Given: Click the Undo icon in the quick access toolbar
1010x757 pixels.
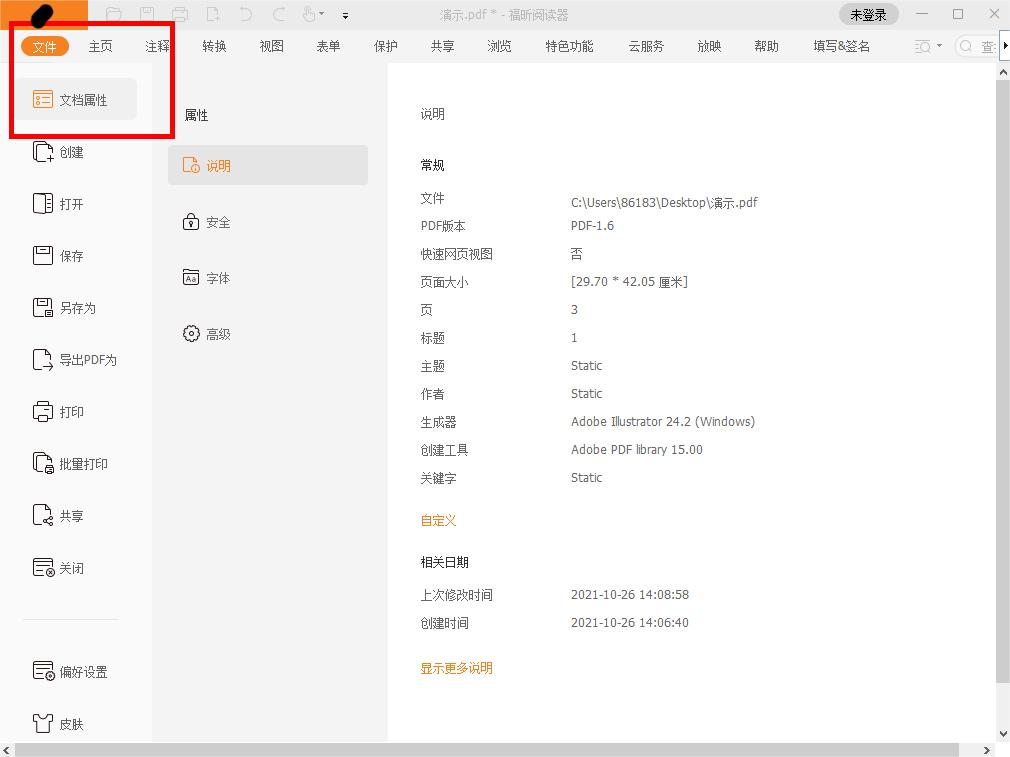Looking at the screenshot, I should (245, 15).
